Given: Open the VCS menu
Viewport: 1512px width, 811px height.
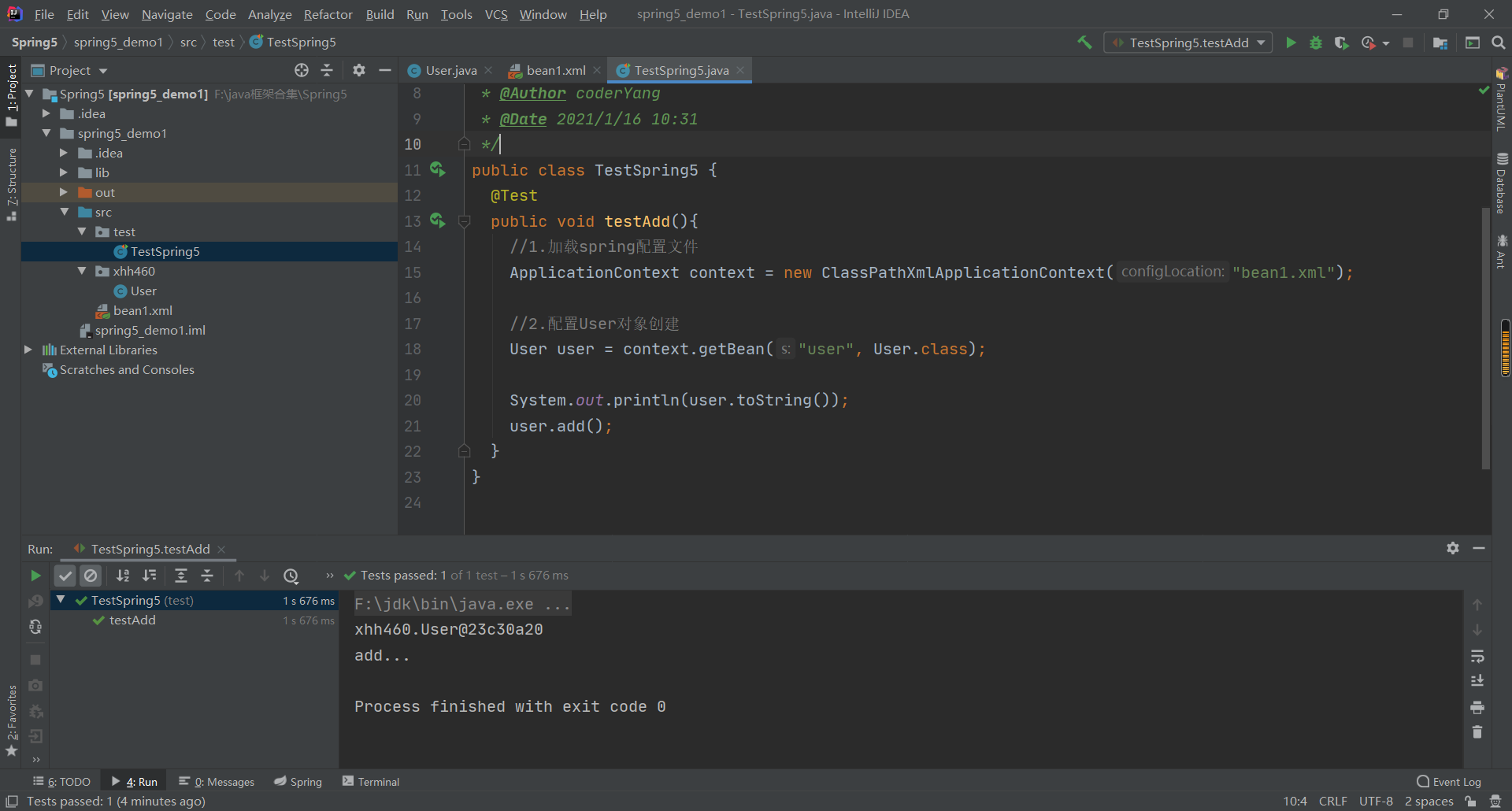Looking at the screenshot, I should tap(496, 14).
